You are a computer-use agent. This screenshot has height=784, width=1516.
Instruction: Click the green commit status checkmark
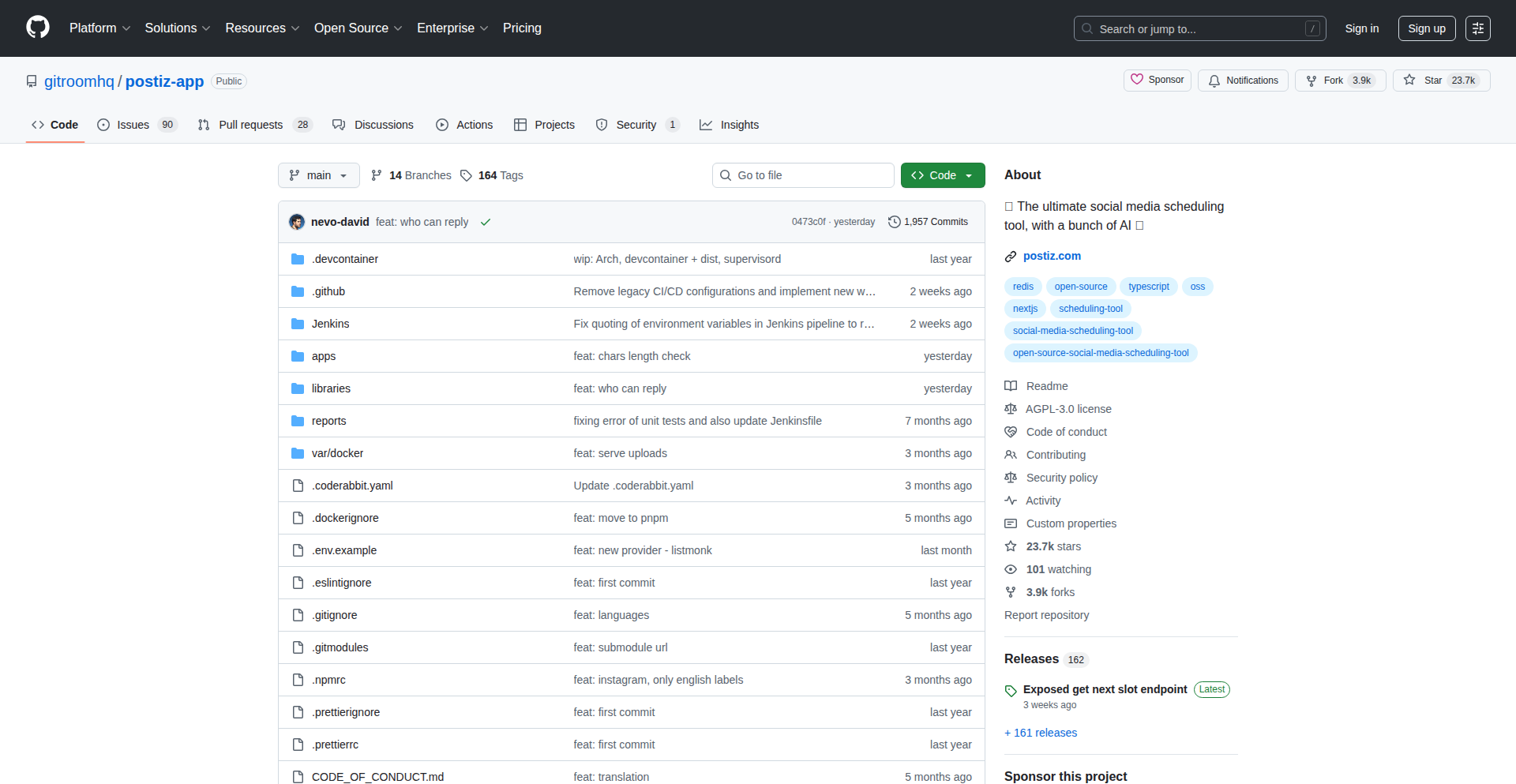coord(486,222)
